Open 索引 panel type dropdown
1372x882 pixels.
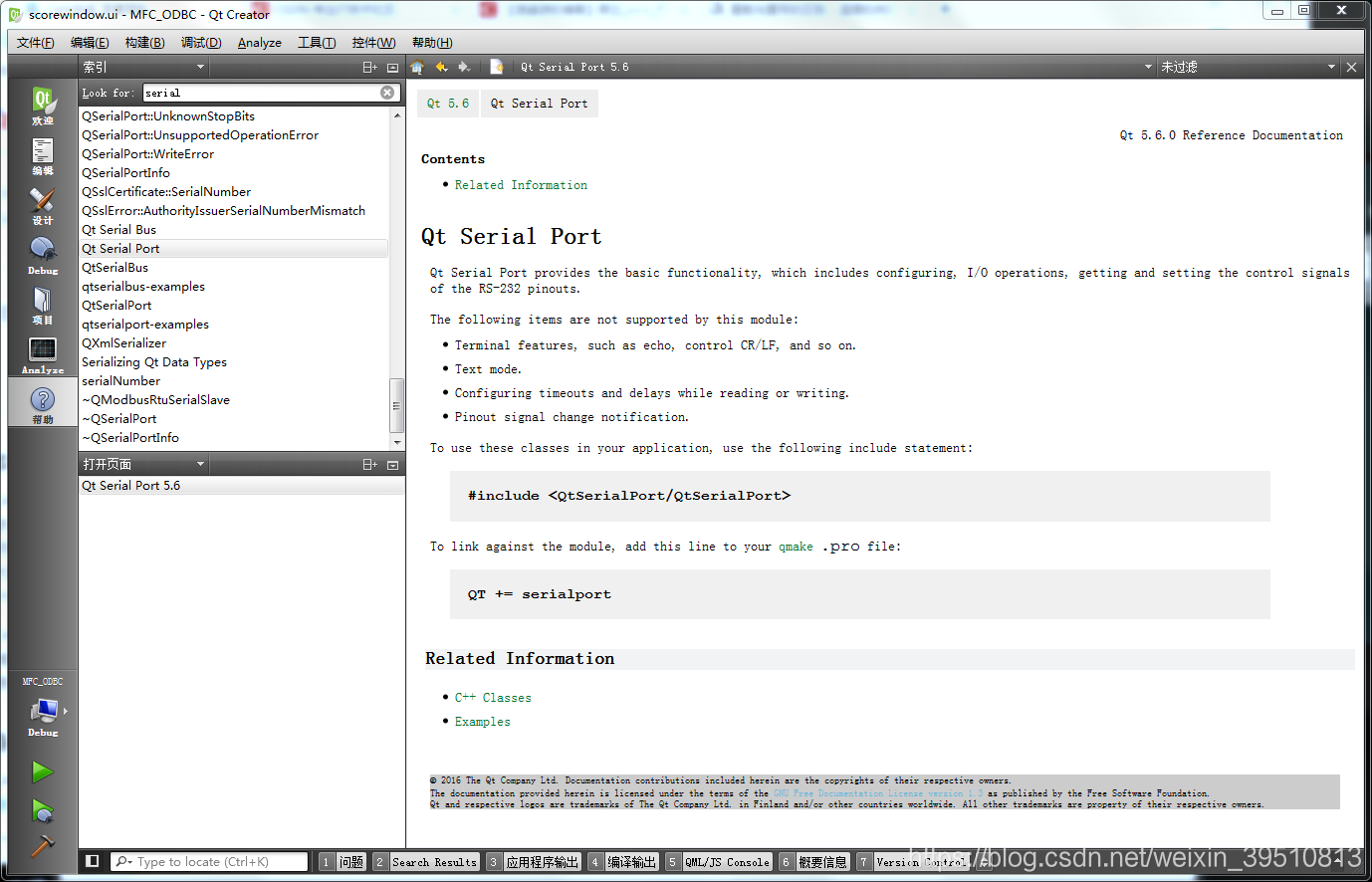click(x=143, y=67)
